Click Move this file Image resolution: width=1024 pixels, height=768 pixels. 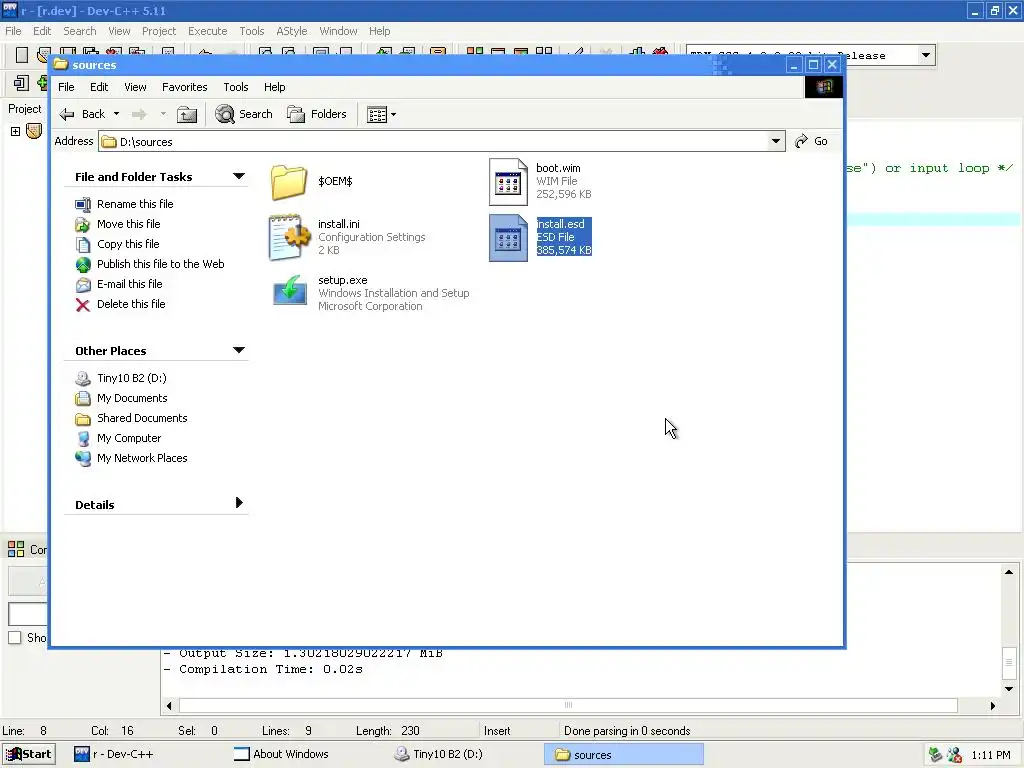[x=129, y=224]
